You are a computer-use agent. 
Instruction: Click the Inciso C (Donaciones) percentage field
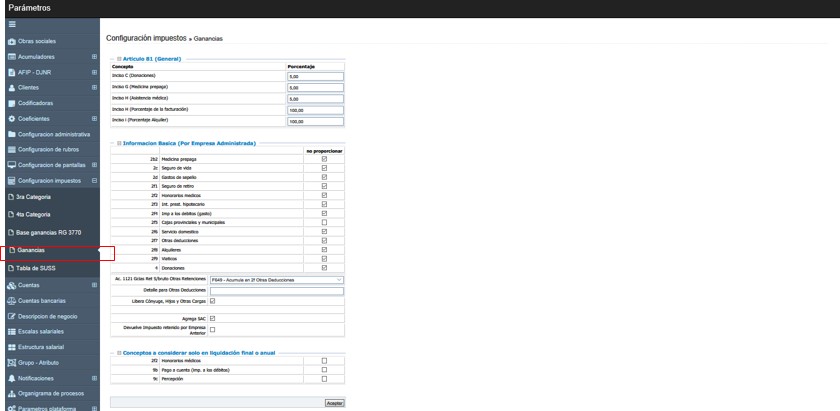315,76
